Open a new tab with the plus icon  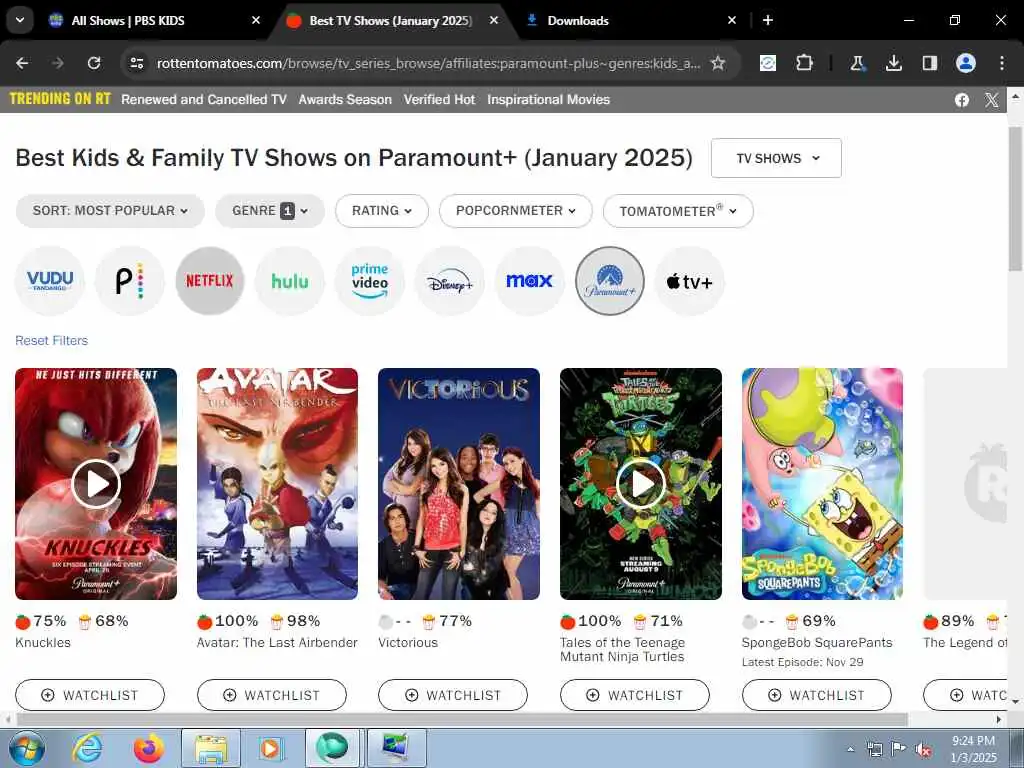pos(768,20)
